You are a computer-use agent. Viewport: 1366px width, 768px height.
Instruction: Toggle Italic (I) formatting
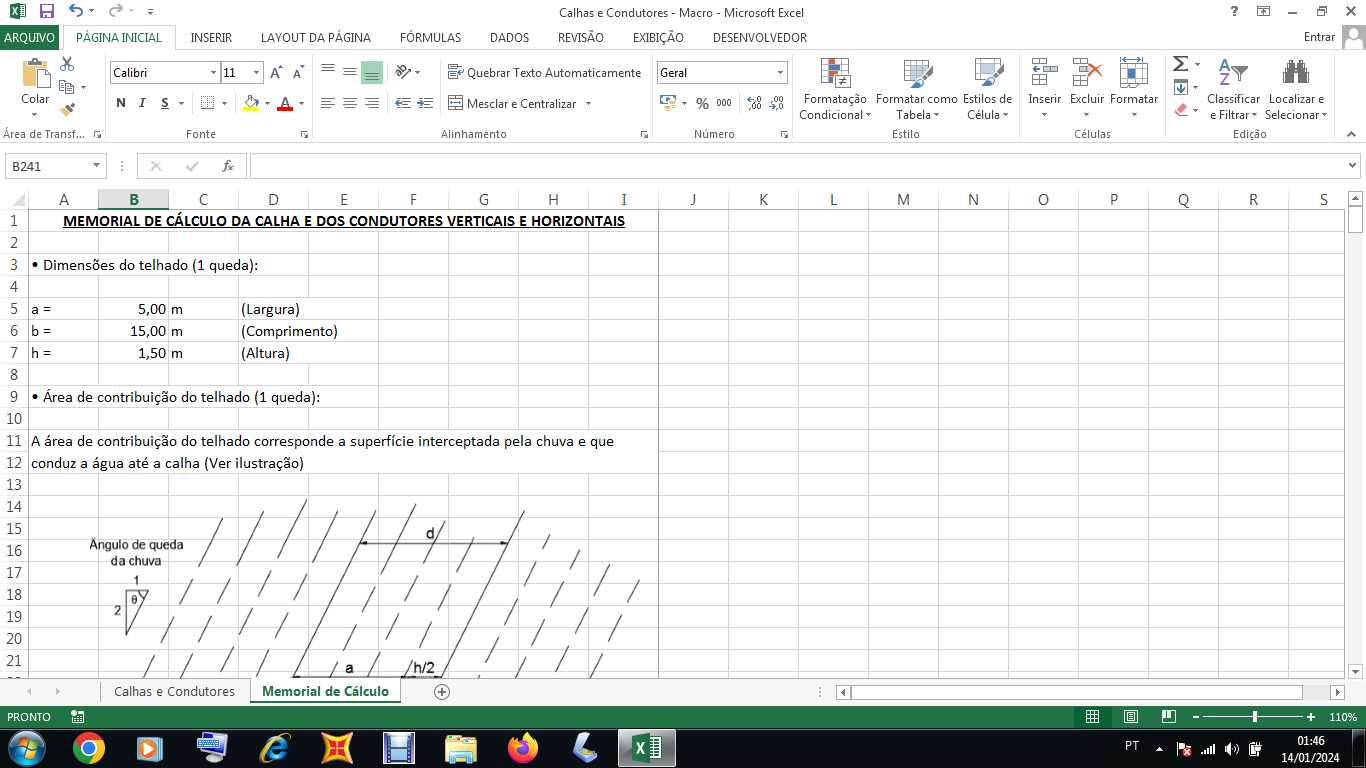tap(142, 103)
